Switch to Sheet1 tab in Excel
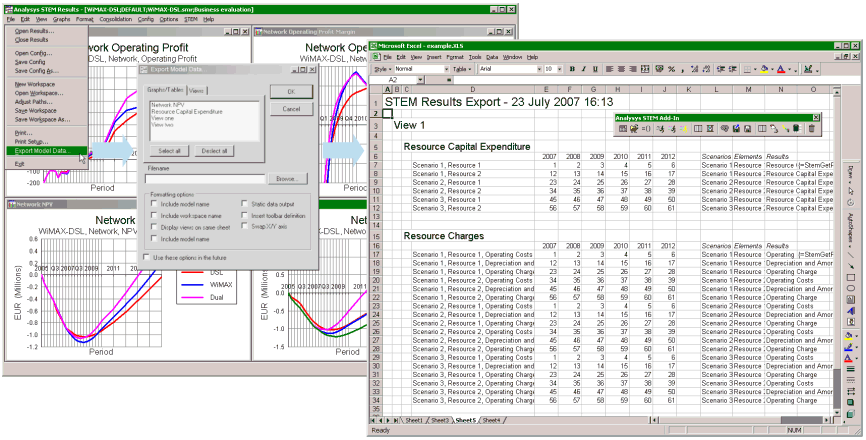The width and height of the screenshot is (866, 440). (414, 420)
